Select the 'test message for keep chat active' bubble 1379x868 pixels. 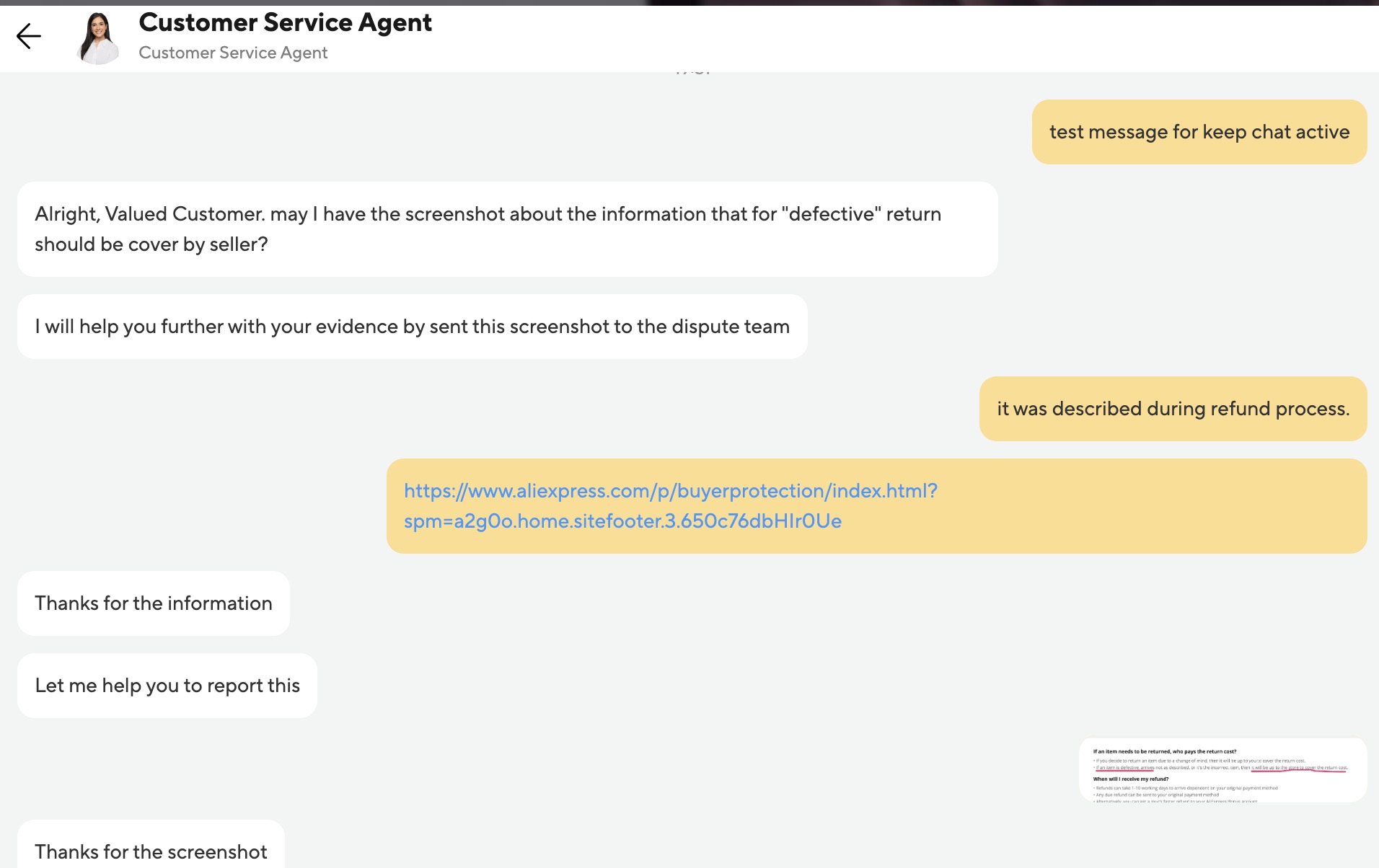click(1199, 132)
